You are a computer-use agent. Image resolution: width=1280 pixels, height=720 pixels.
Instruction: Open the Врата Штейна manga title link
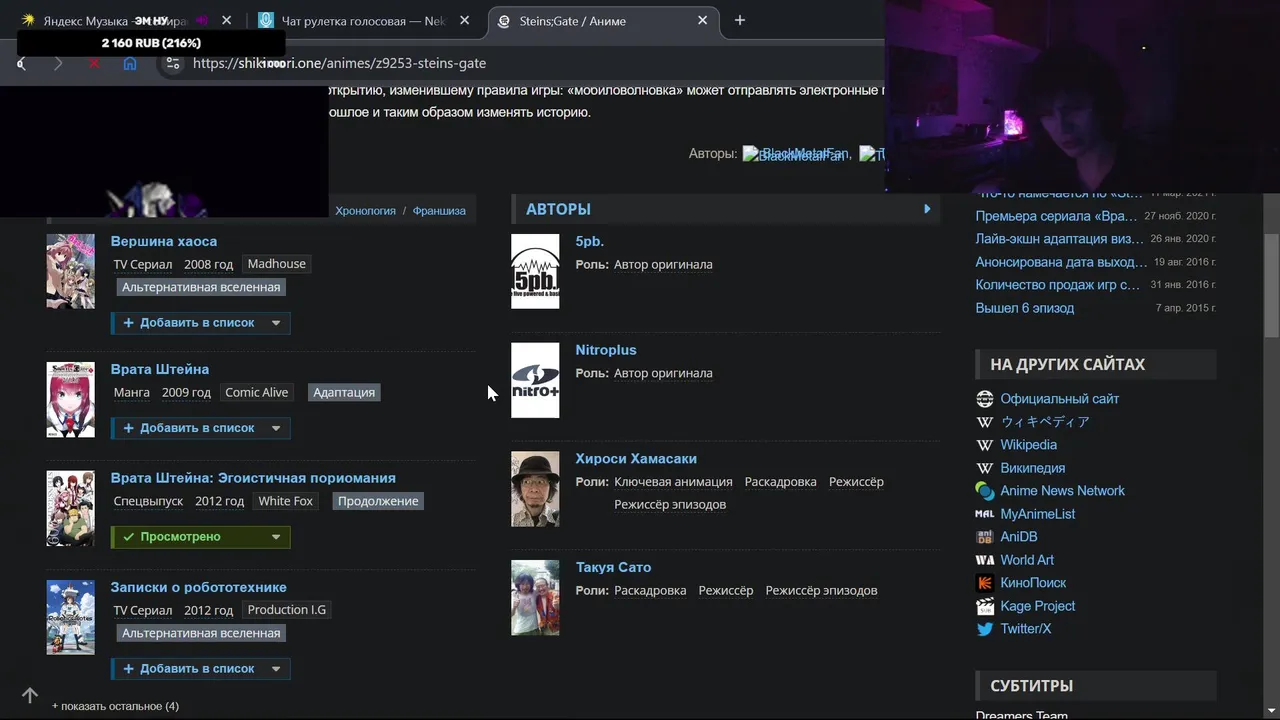(160, 369)
